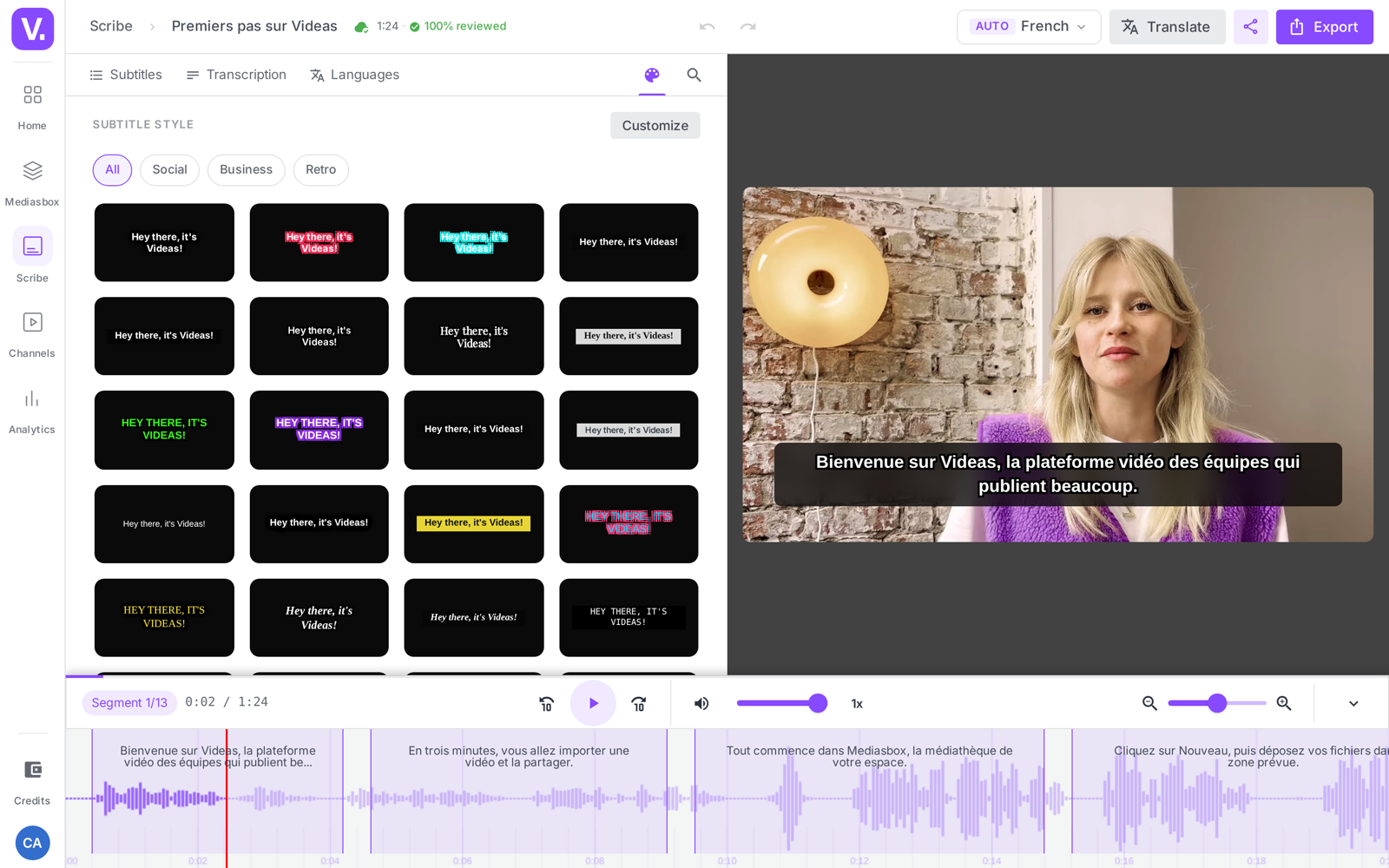
Task: Select the green uppercase subtitle style
Action: click(164, 430)
